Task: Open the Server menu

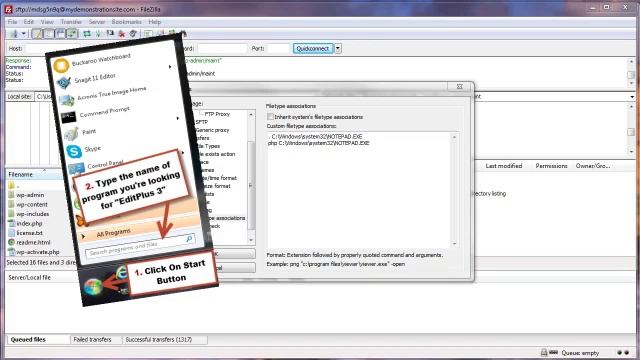Action: 97,22
